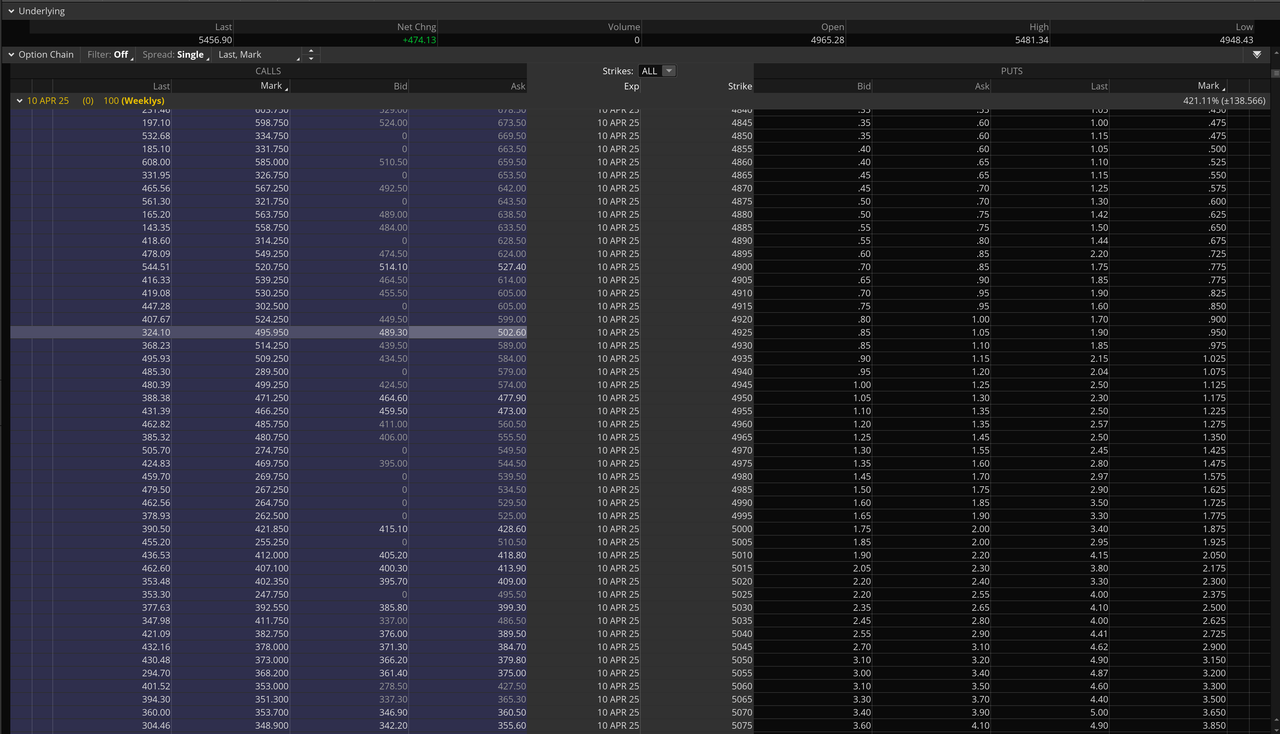Click the 100 (Weeklys) label

[x=133, y=100]
